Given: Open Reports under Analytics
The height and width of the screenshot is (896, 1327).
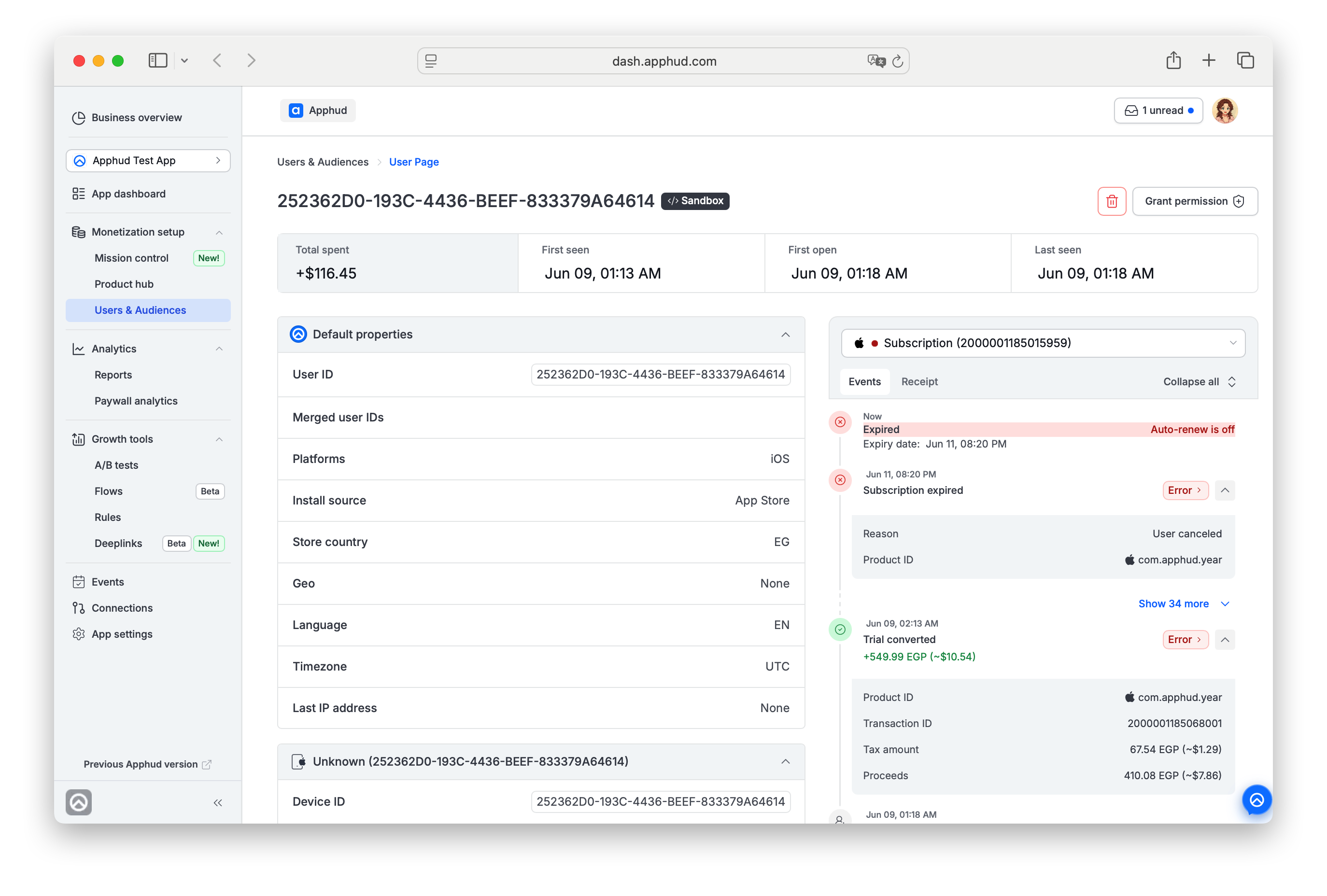Looking at the screenshot, I should pyautogui.click(x=113, y=375).
